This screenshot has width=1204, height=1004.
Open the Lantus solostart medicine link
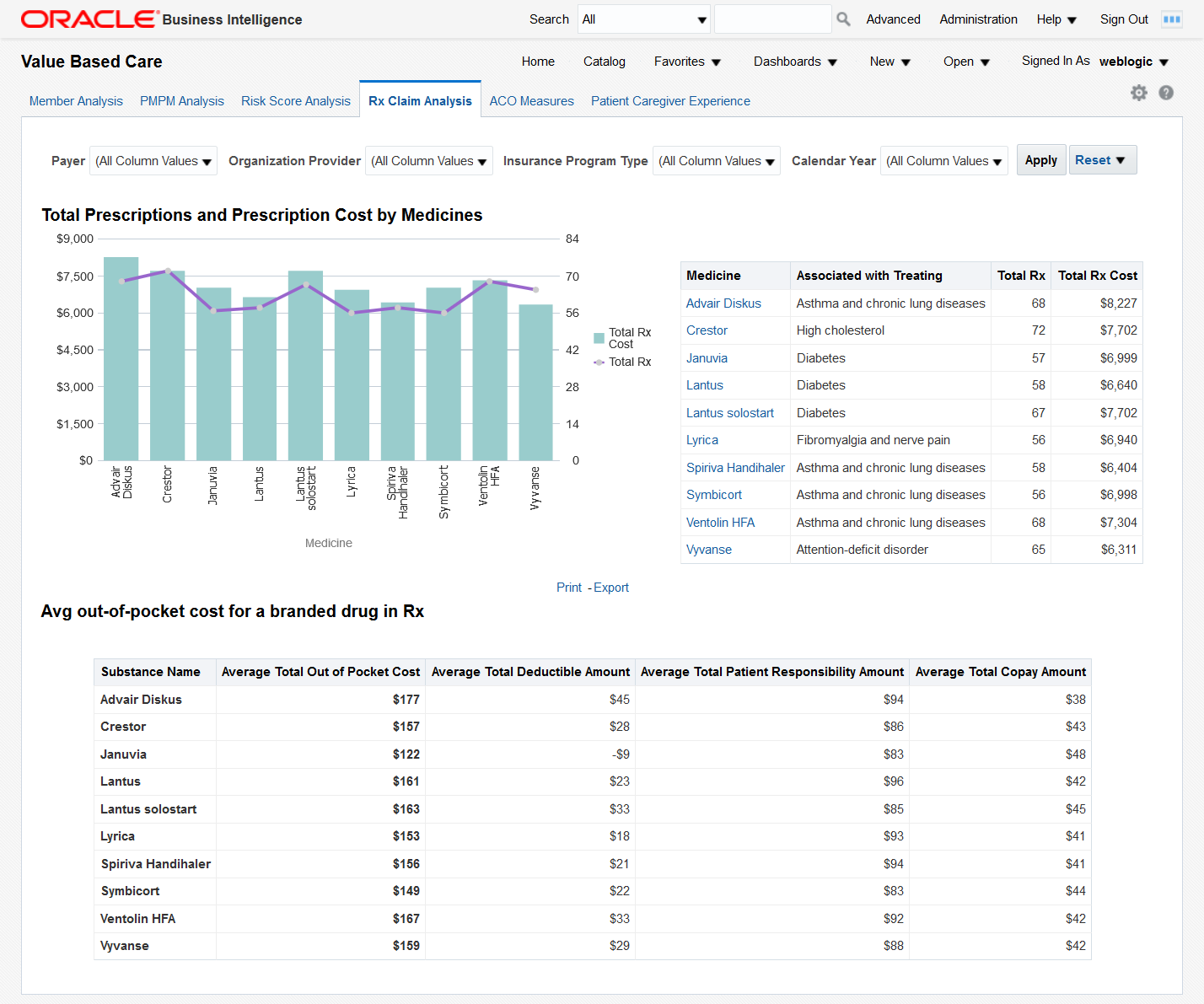[730, 413]
